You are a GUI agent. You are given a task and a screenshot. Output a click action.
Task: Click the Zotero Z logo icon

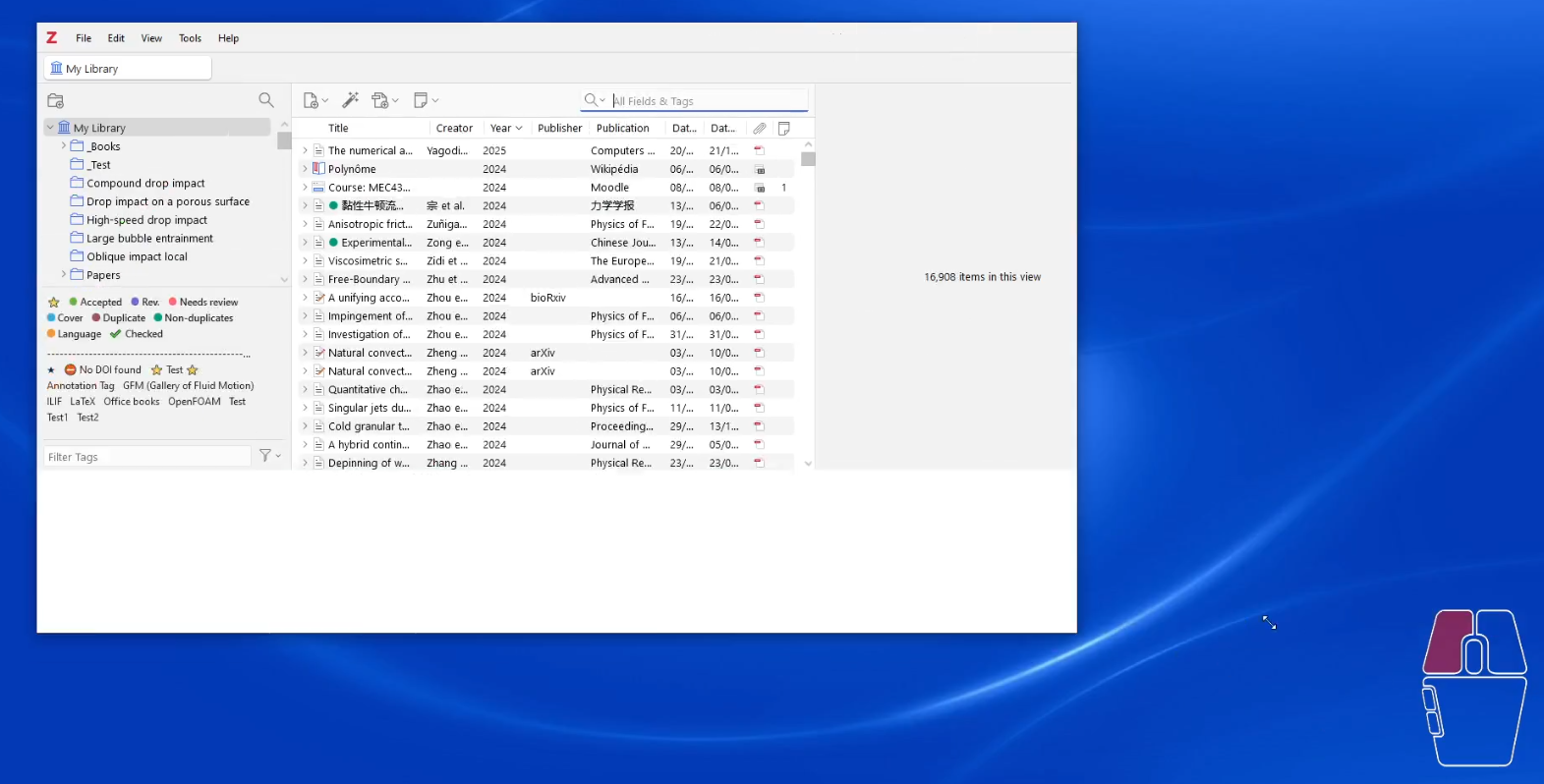pyautogui.click(x=51, y=37)
